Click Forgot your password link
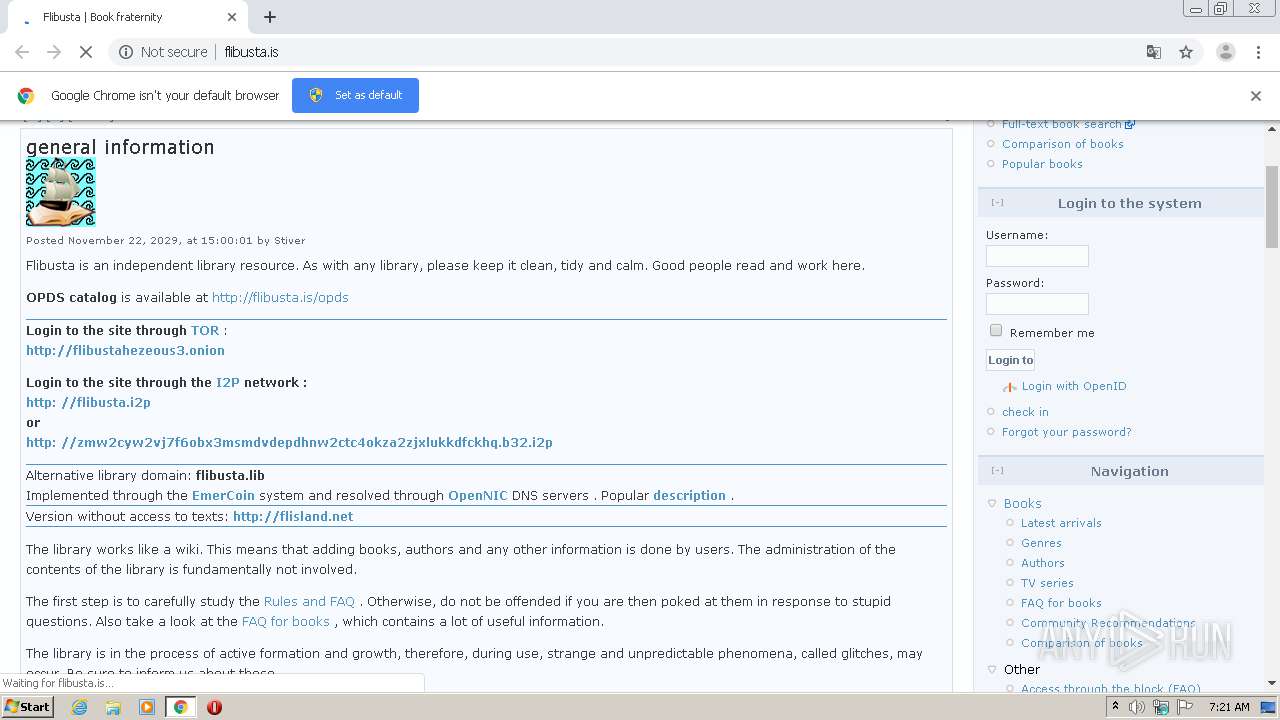 tap(1066, 432)
